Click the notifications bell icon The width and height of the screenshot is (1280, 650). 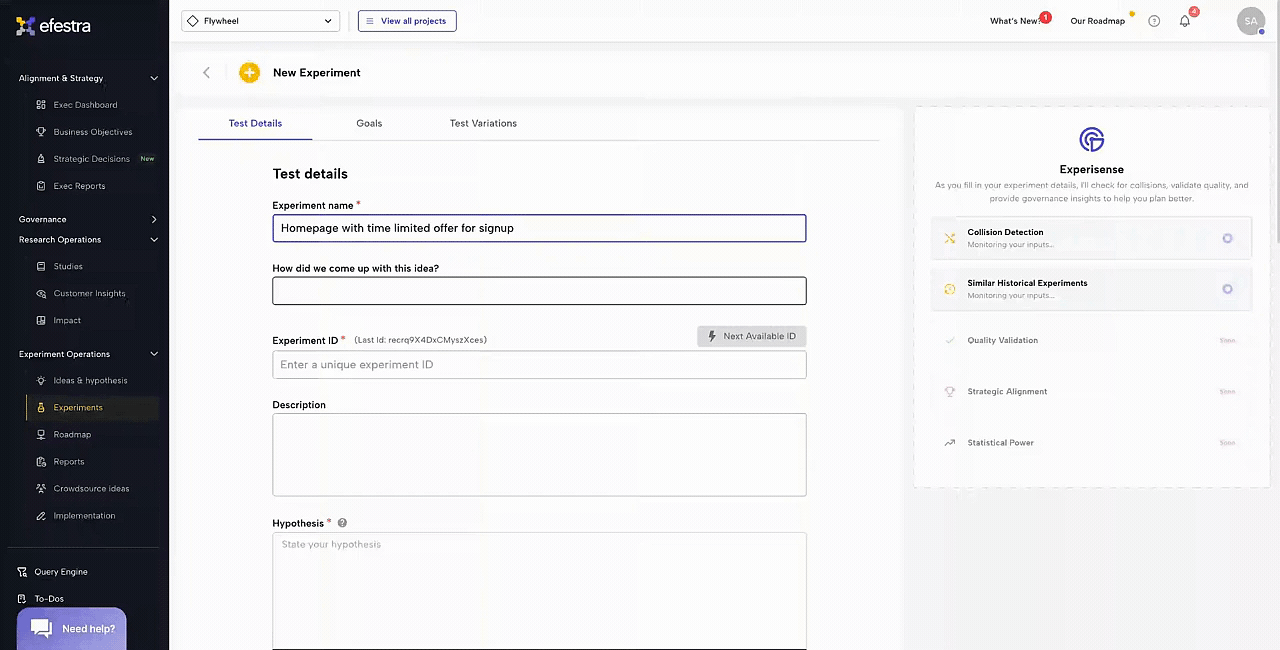click(1185, 21)
